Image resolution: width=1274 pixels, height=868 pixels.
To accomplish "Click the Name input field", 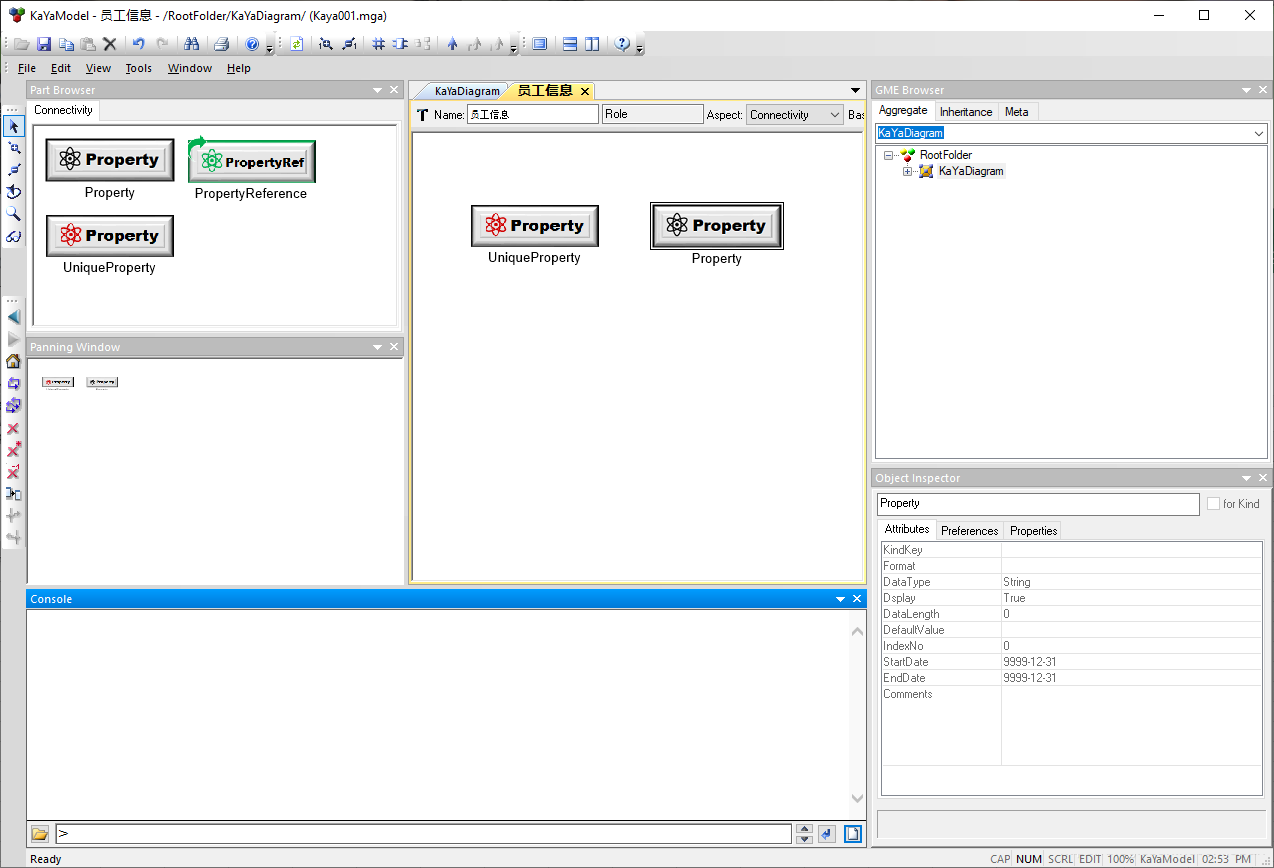I will pyautogui.click(x=532, y=115).
